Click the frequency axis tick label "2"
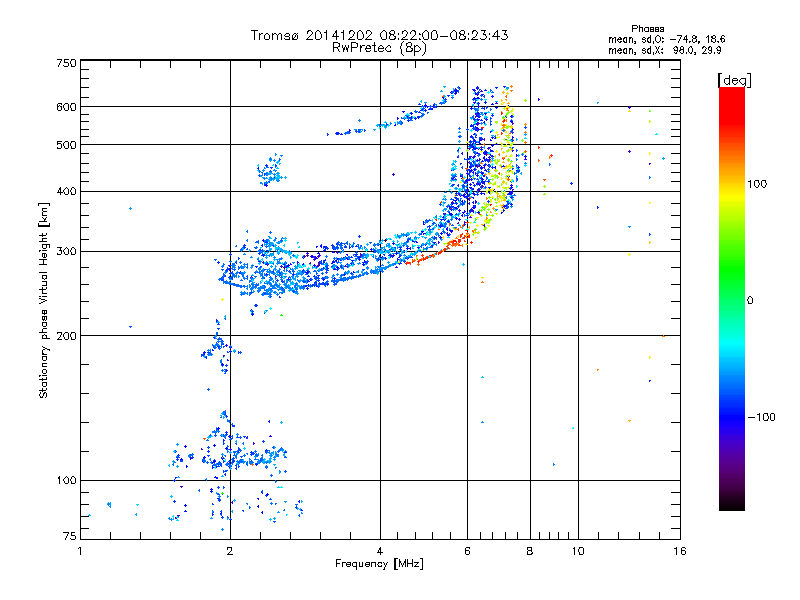Screen dimensions: 800x600 (x=230, y=551)
